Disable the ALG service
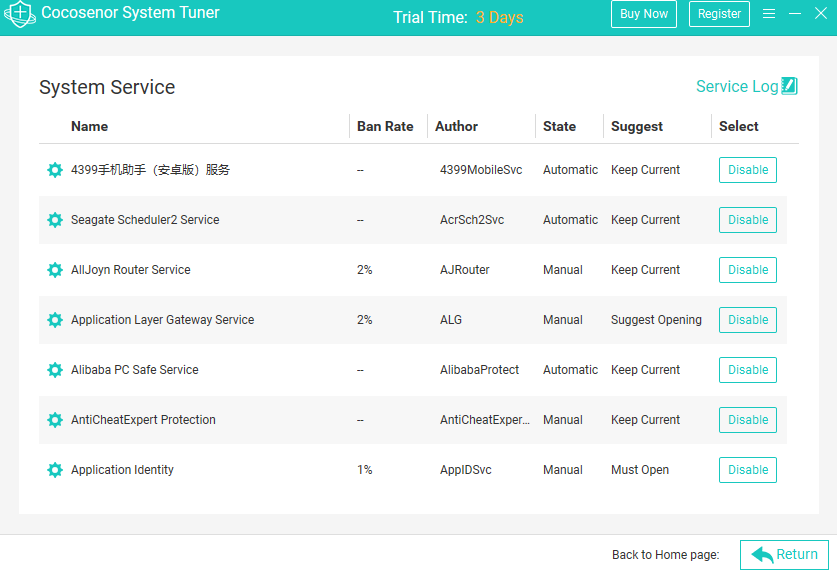837x573 pixels. 747,320
